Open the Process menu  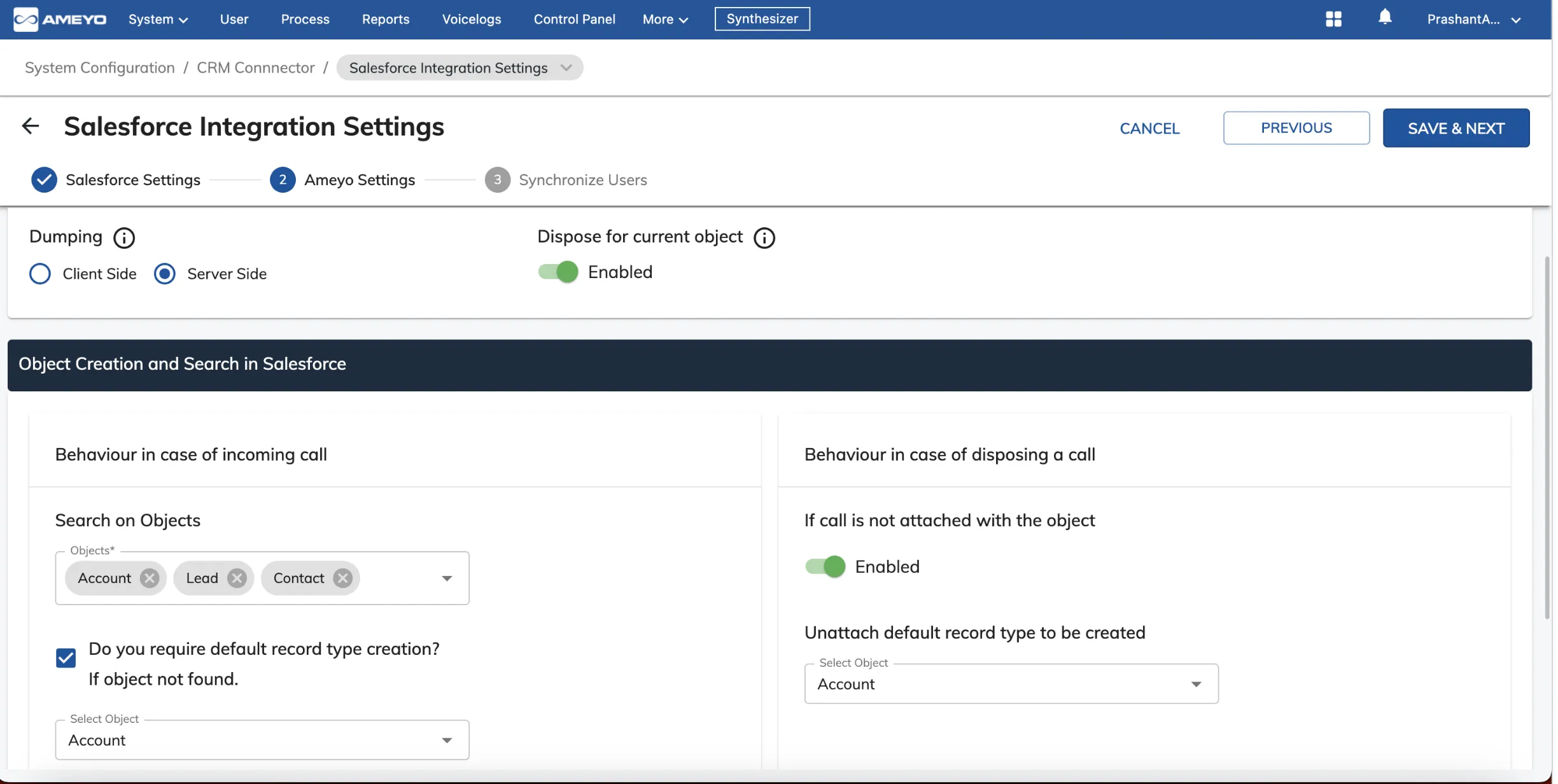tap(306, 19)
